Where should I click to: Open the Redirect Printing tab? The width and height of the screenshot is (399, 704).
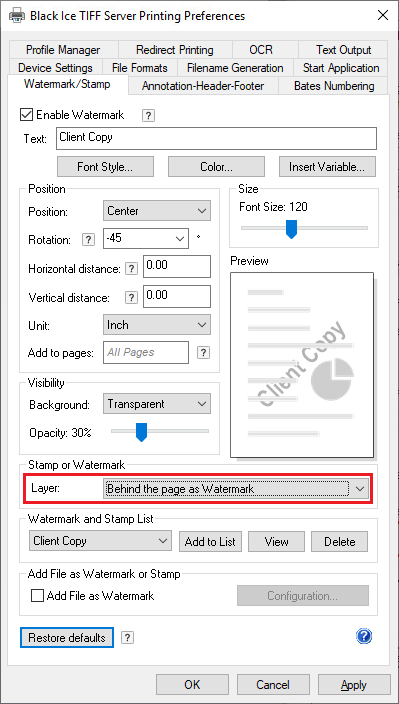click(175, 49)
